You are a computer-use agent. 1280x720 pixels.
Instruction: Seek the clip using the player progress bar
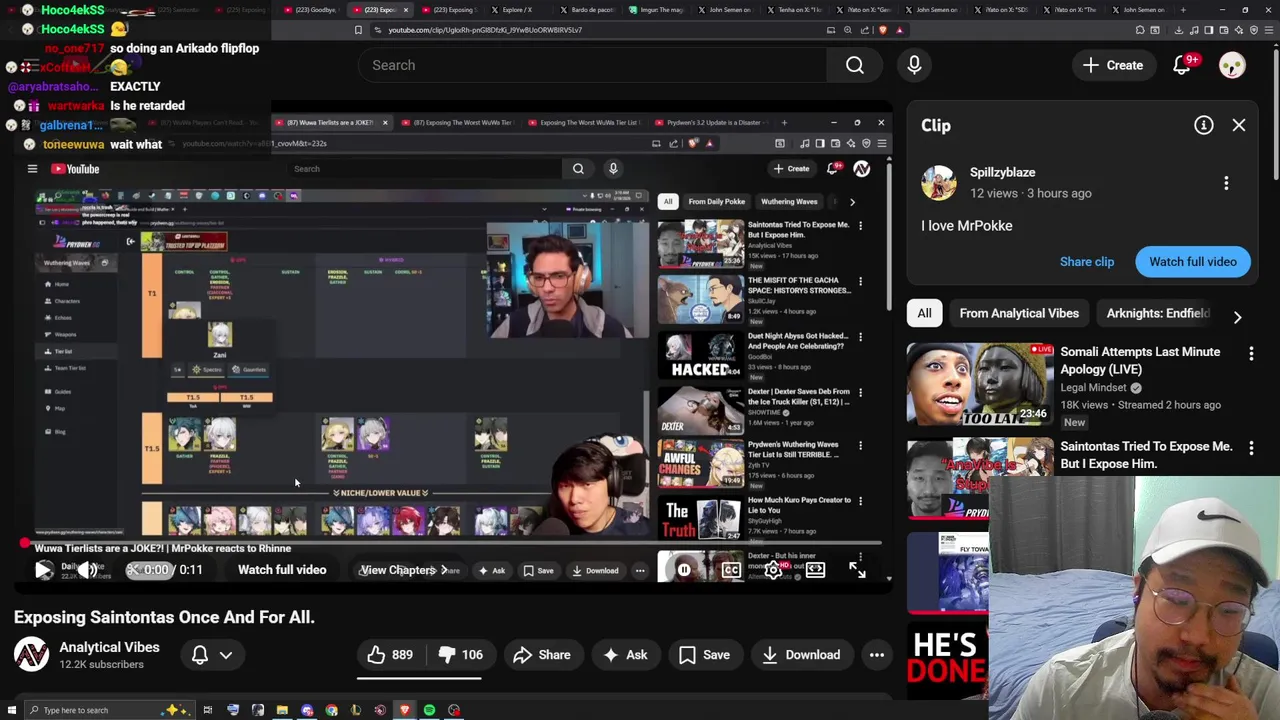[452, 544]
